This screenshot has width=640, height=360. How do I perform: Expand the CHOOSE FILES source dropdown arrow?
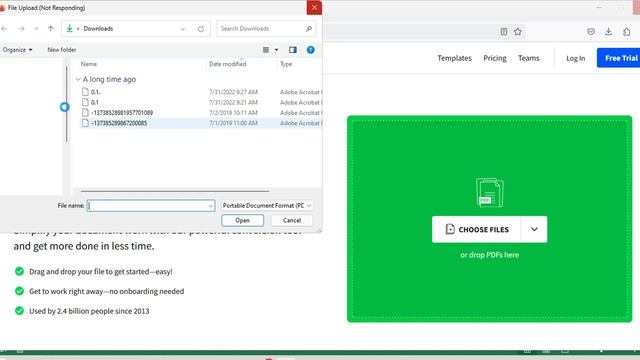pos(534,229)
